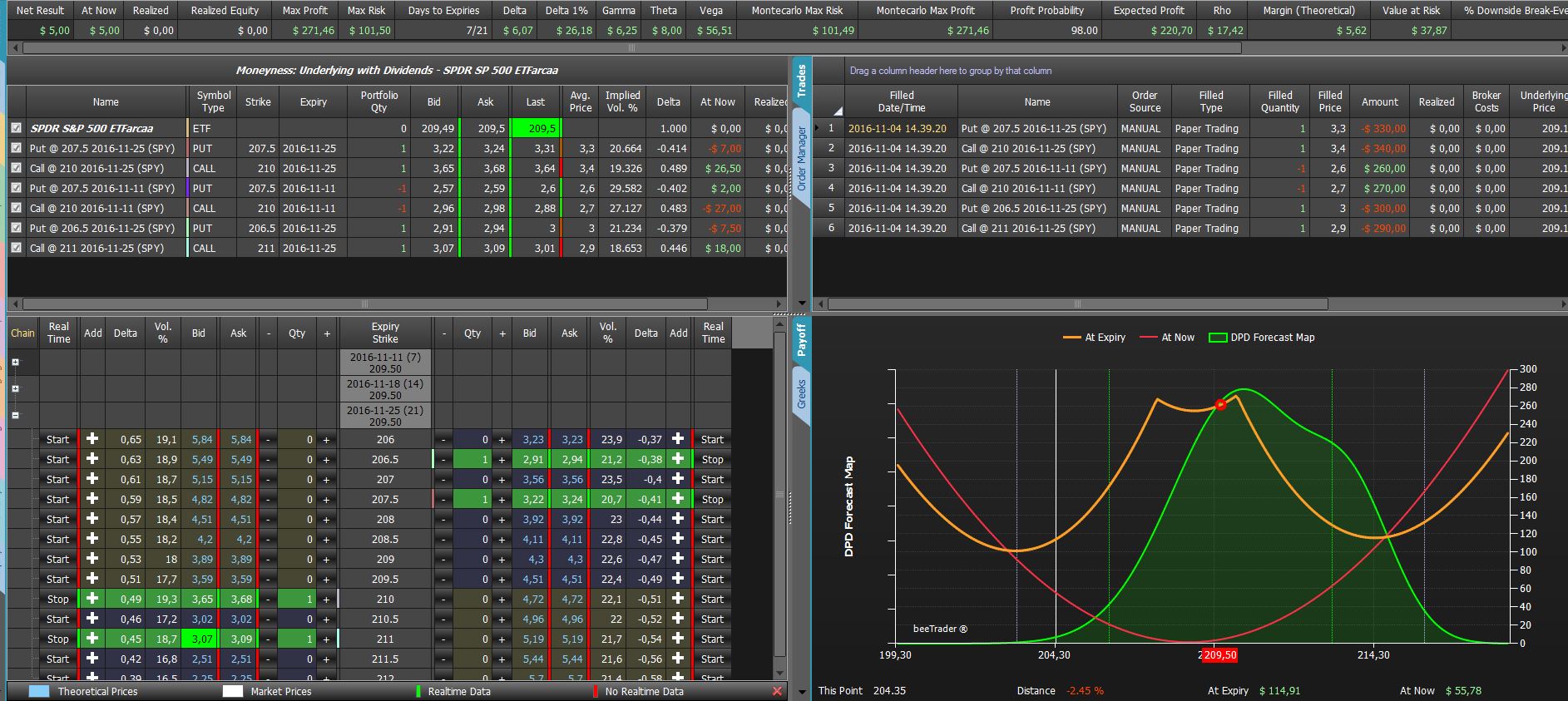
Task: Click Start real time for put strike 206
Action: [x=712, y=439]
